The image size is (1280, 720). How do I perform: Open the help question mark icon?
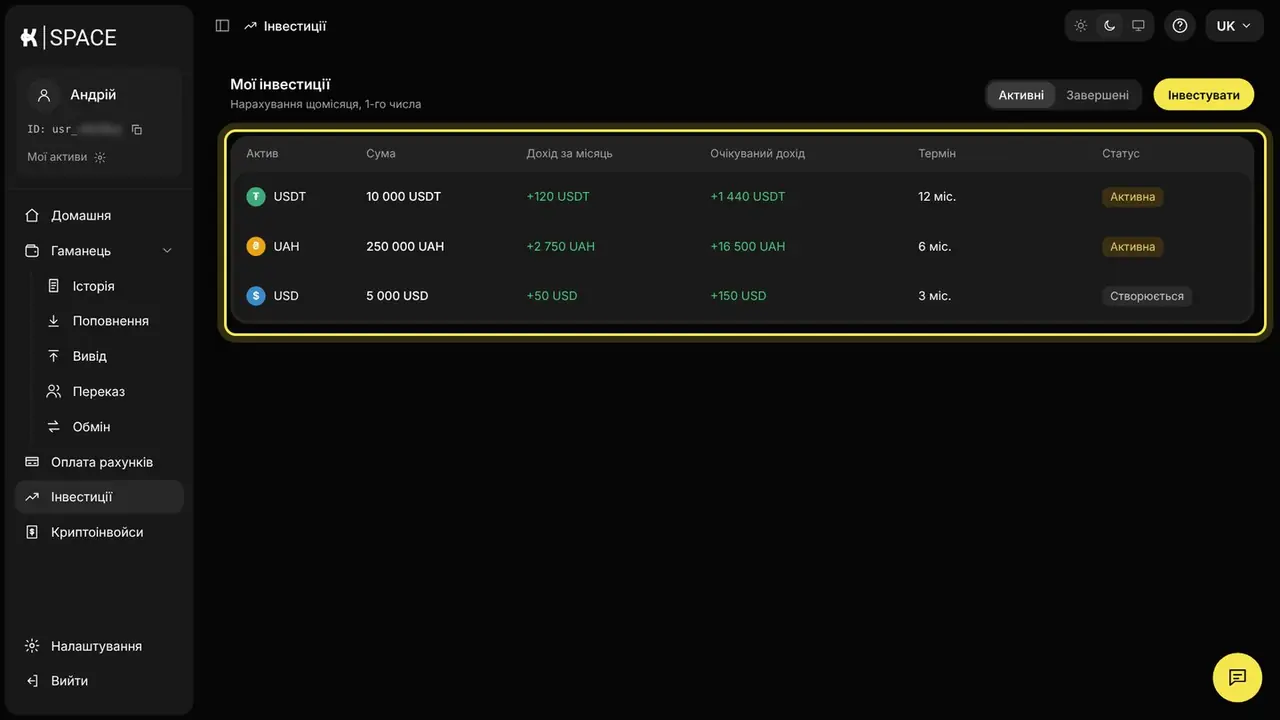coord(1180,26)
